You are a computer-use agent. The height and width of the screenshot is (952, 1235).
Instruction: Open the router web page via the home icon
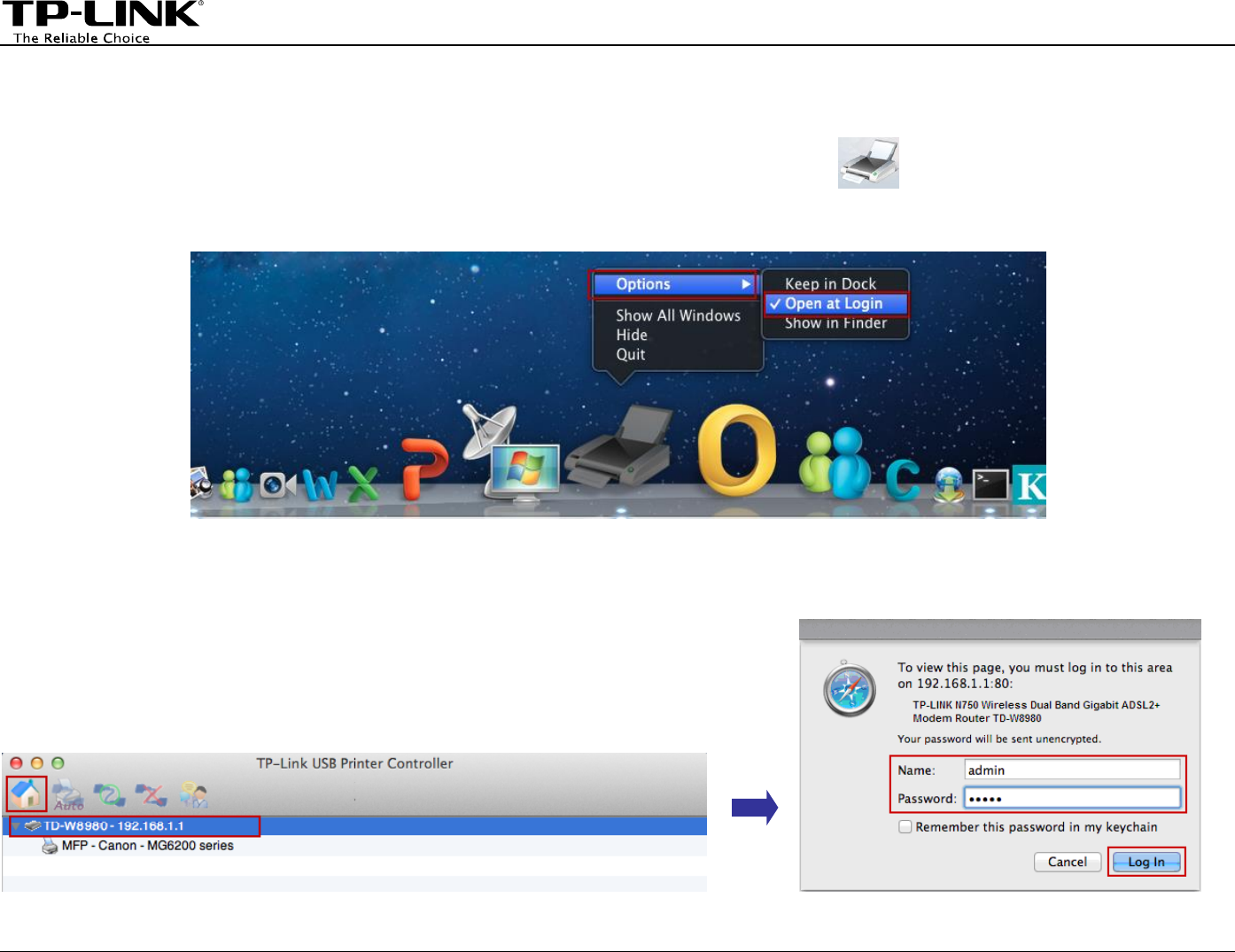pos(27,793)
